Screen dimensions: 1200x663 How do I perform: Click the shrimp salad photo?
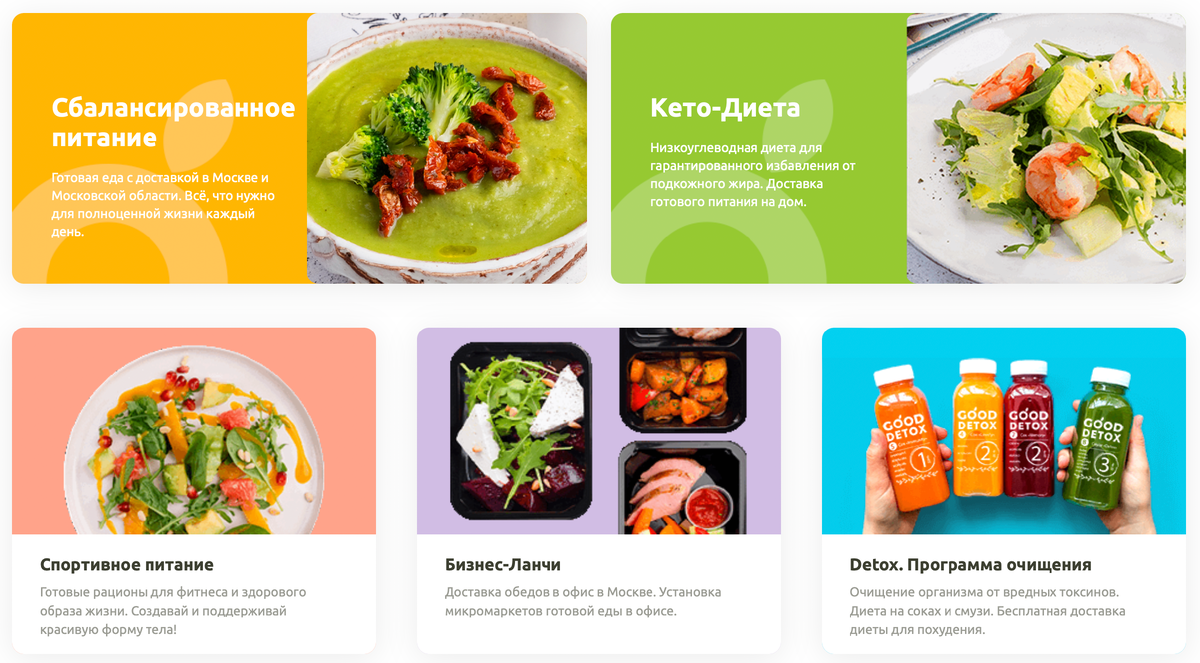pos(1046,148)
